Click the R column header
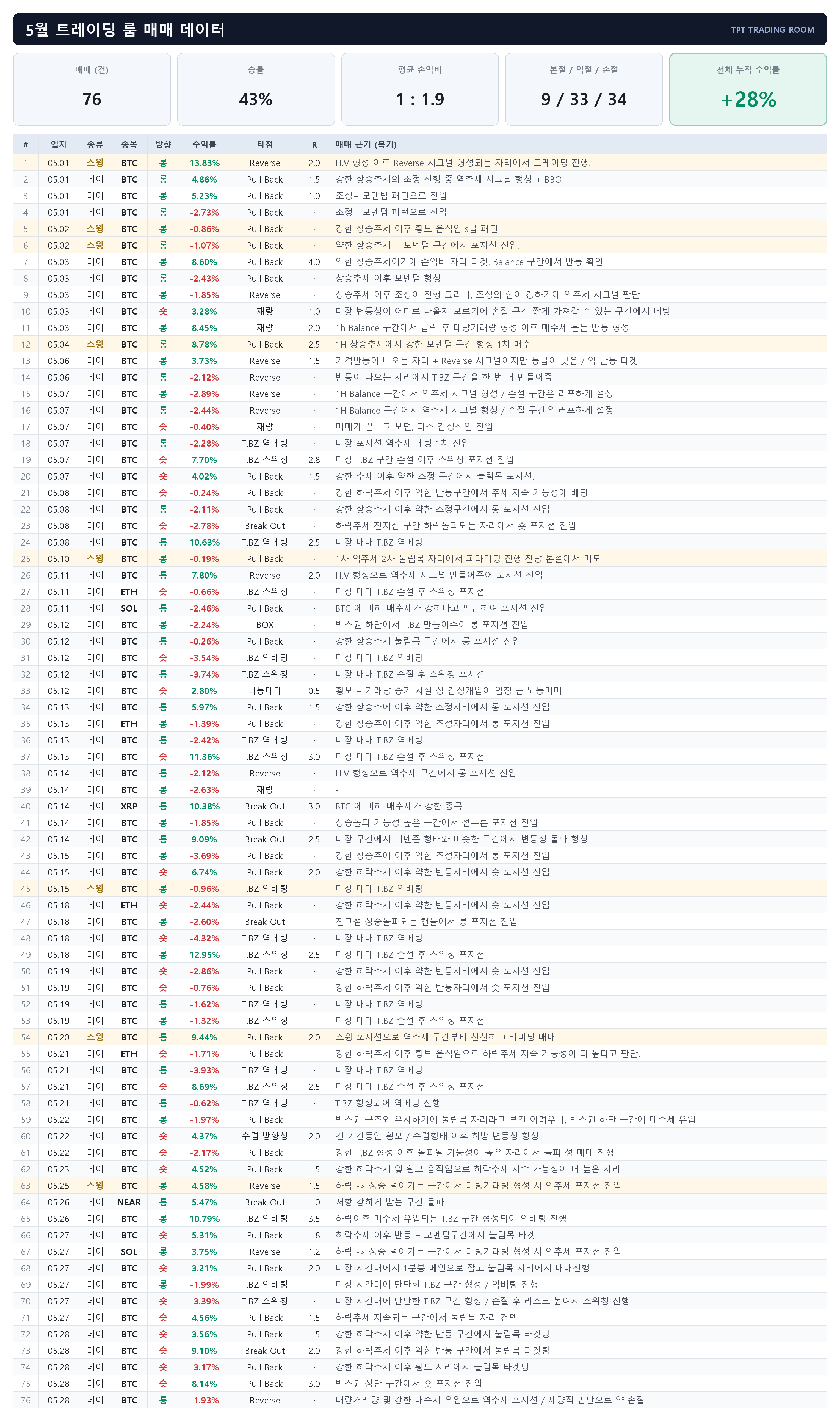 point(314,144)
